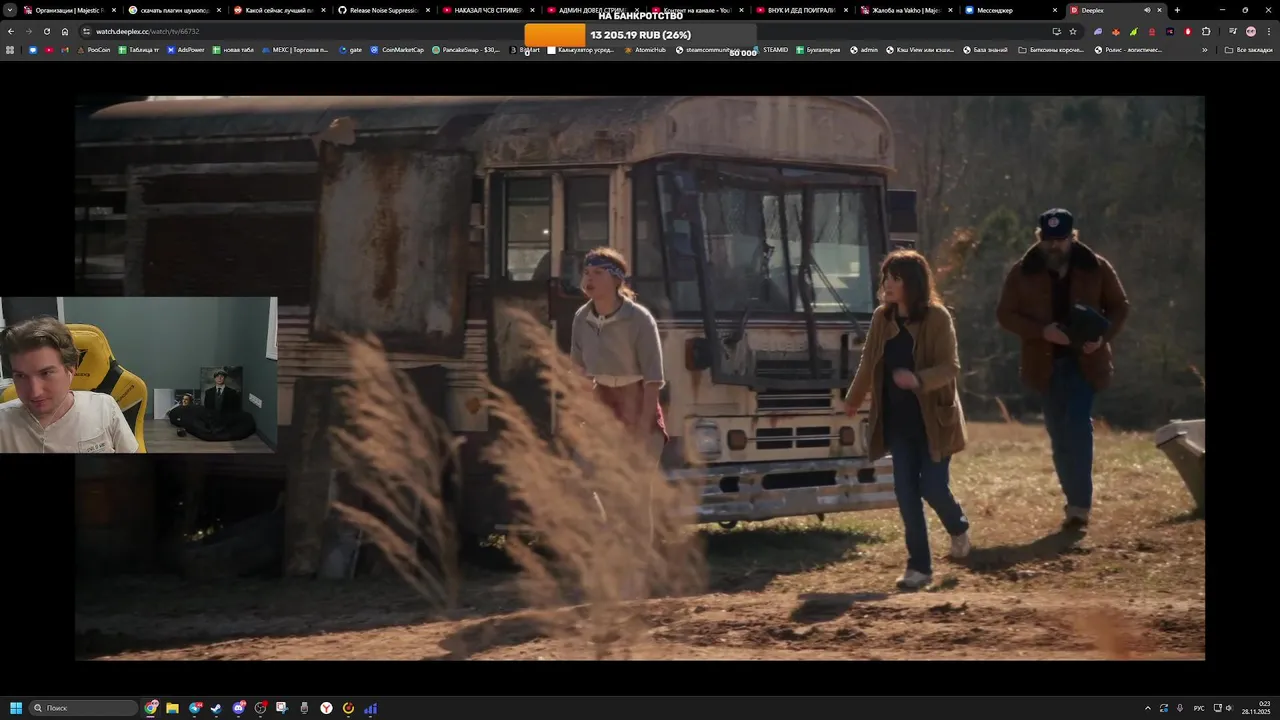Viewport: 1280px width, 720px height.
Task: Switch to the 'Организации | Majestic' tab
Action: pos(69,10)
